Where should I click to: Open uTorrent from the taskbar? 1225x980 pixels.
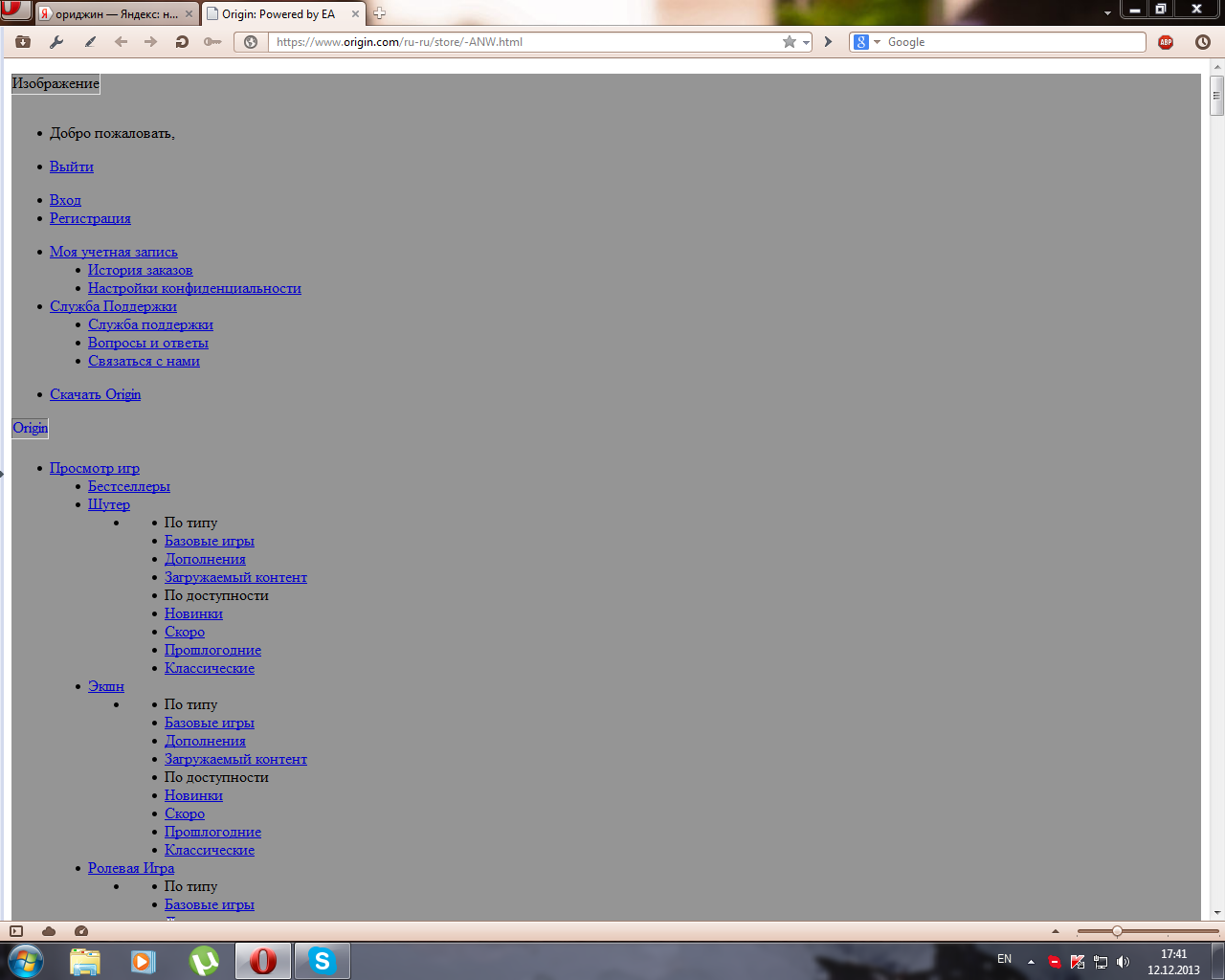[x=203, y=961]
